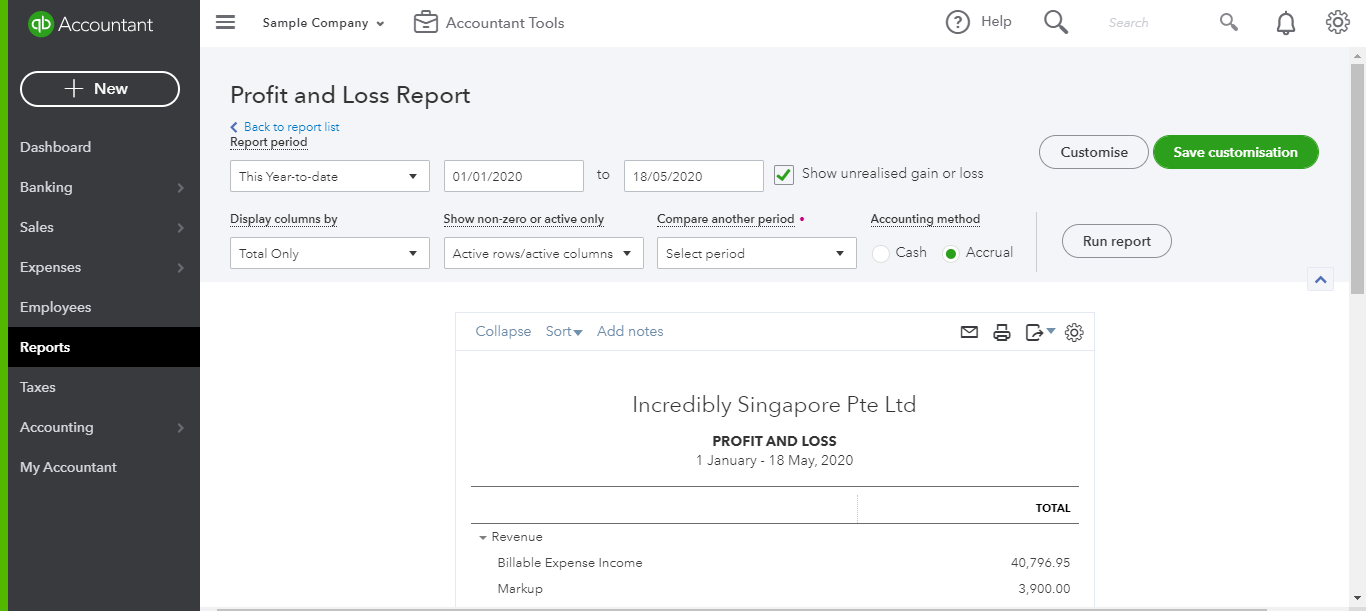Click the Incredibly Singapore Pte Ltd title
Screen dimensions: 1366x611
click(x=774, y=405)
